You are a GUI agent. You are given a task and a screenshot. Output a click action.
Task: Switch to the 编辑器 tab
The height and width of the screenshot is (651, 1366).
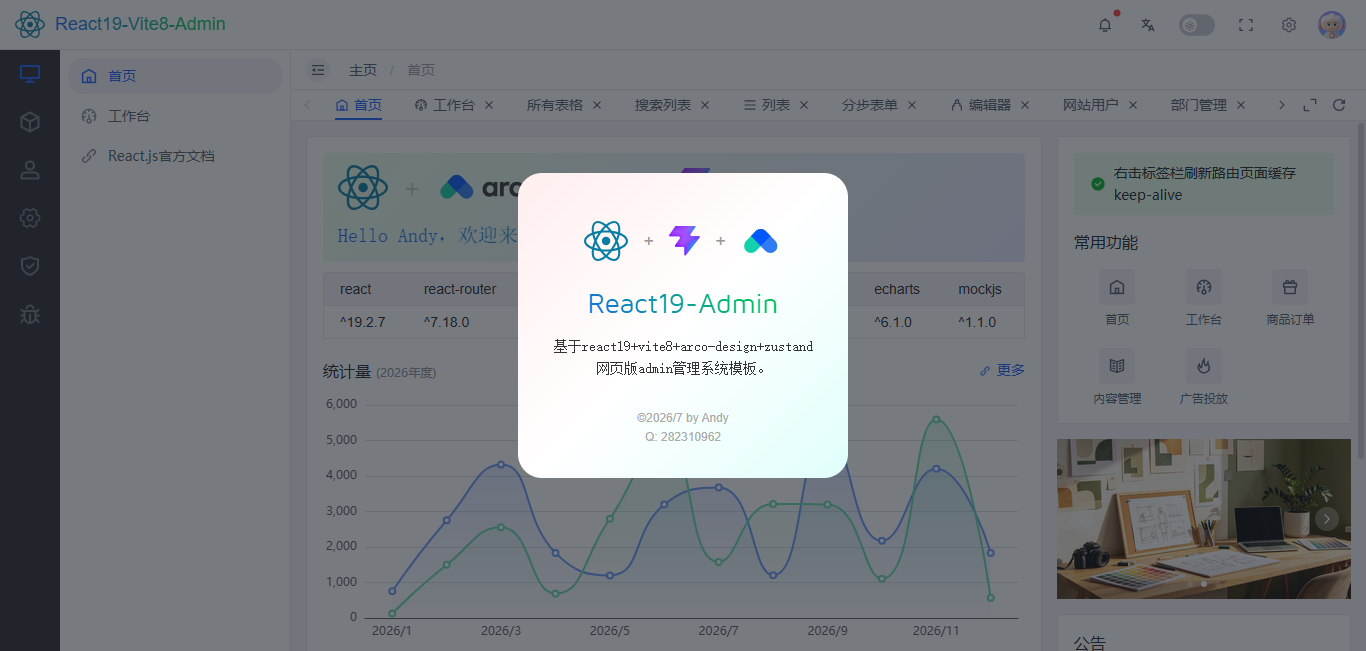click(x=982, y=105)
